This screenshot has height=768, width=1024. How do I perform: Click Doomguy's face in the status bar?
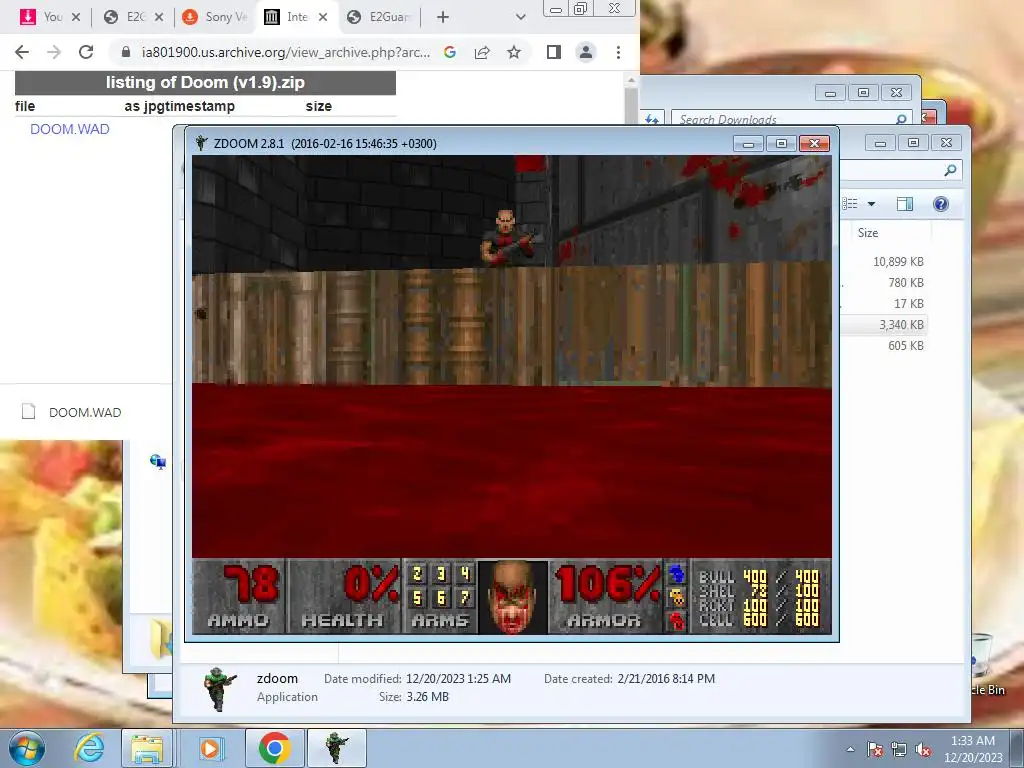coord(513,597)
